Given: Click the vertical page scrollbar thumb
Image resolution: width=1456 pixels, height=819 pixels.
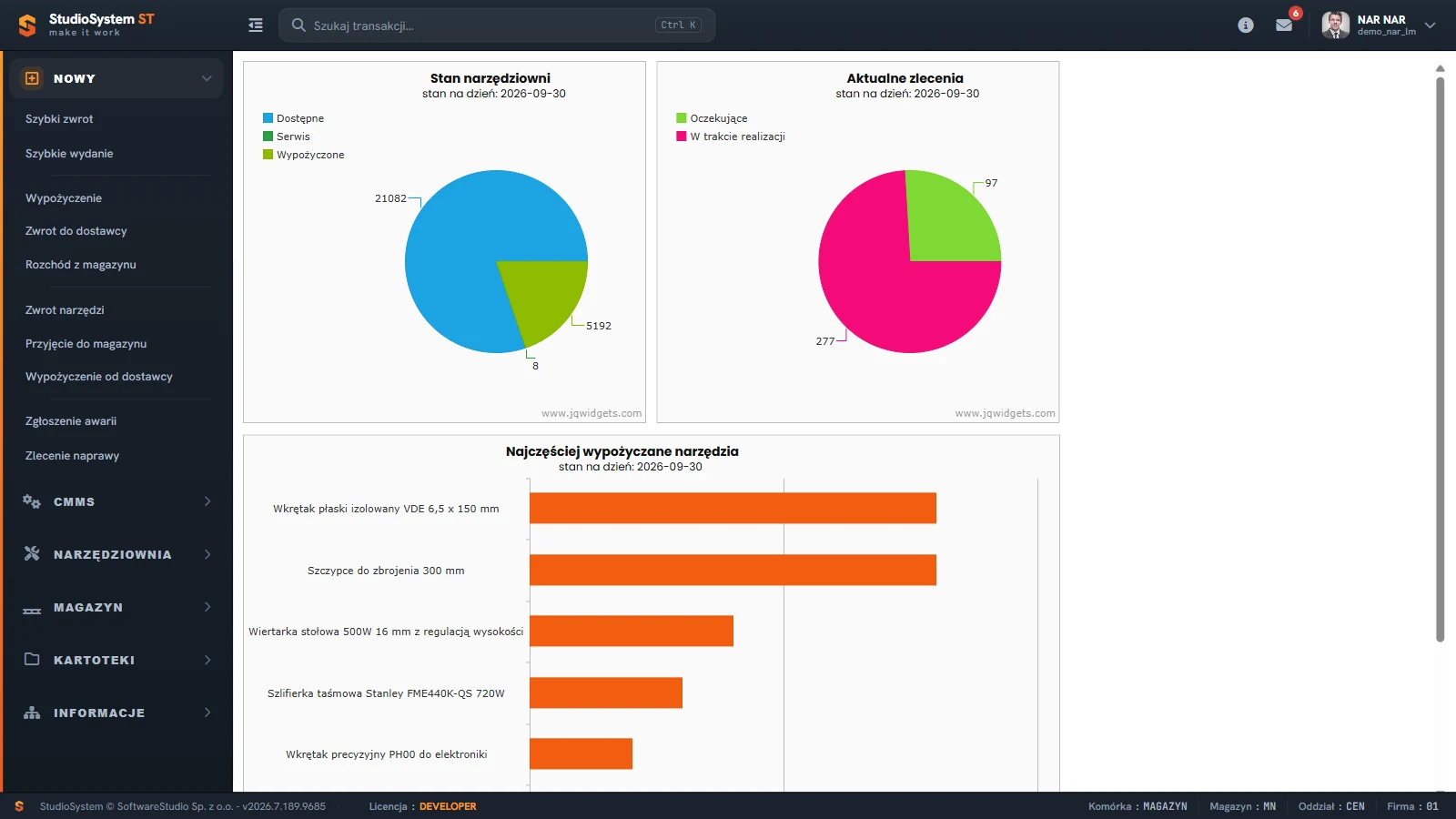Looking at the screenshot, I should 1440,359.
